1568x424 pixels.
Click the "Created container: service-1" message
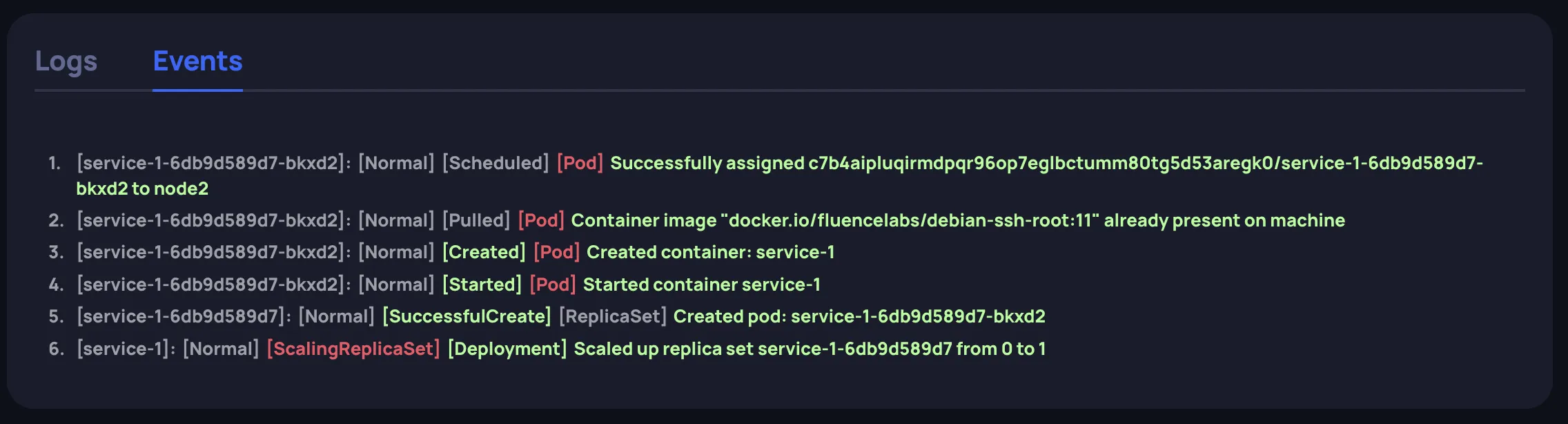(710, 252)
